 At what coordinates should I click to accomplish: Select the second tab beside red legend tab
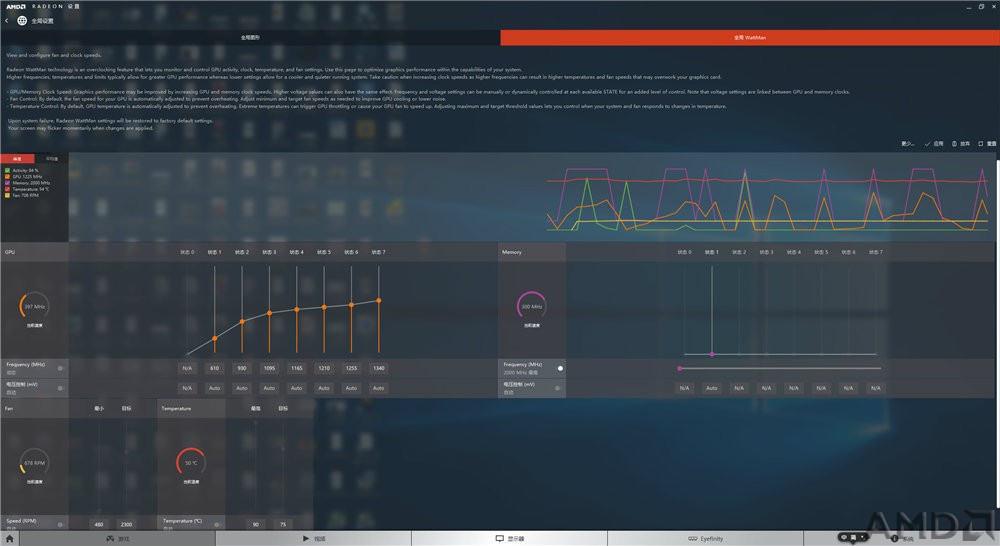point(52,158)
